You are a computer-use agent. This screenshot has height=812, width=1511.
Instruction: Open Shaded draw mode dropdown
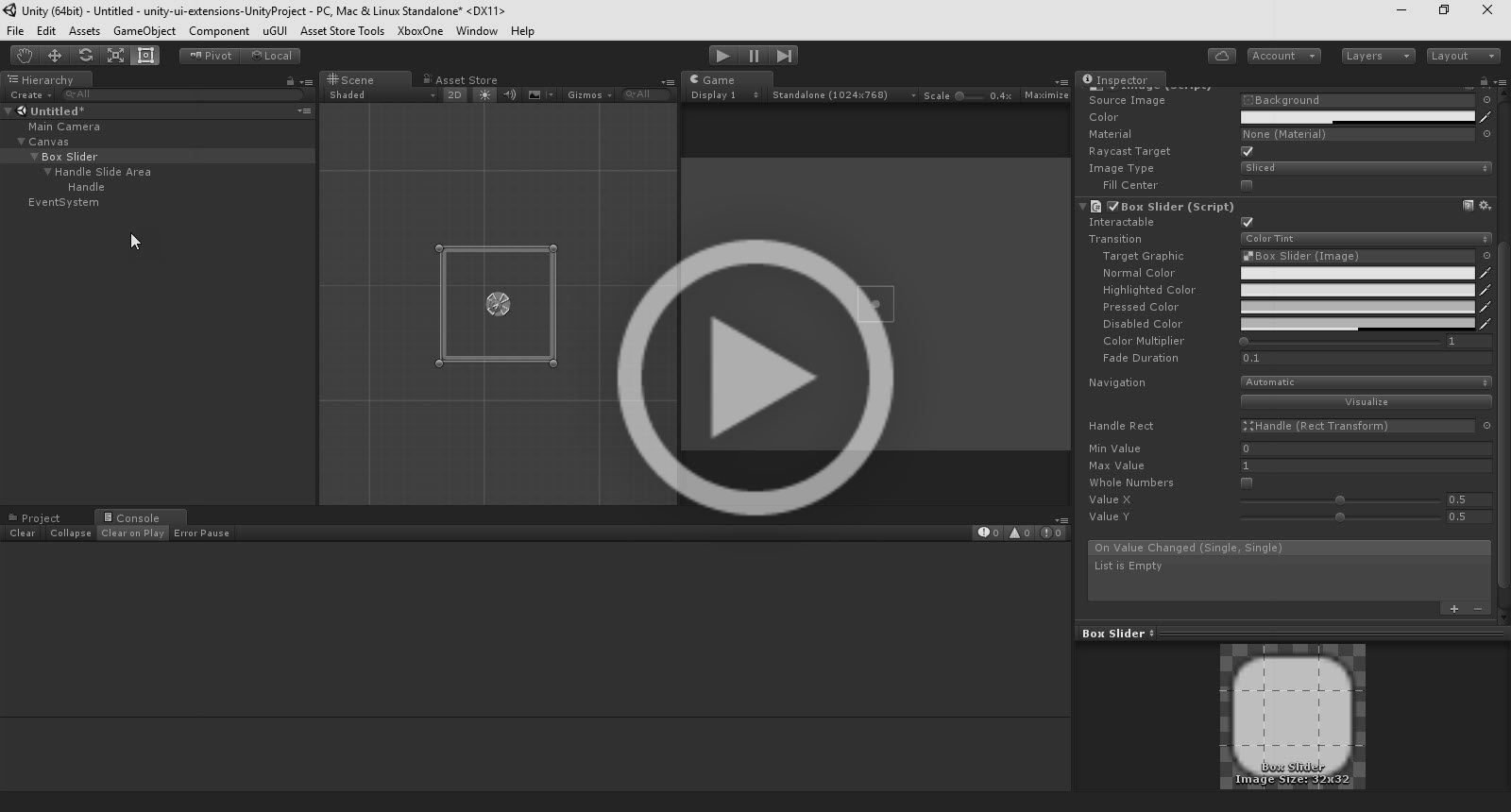[382, 94]
